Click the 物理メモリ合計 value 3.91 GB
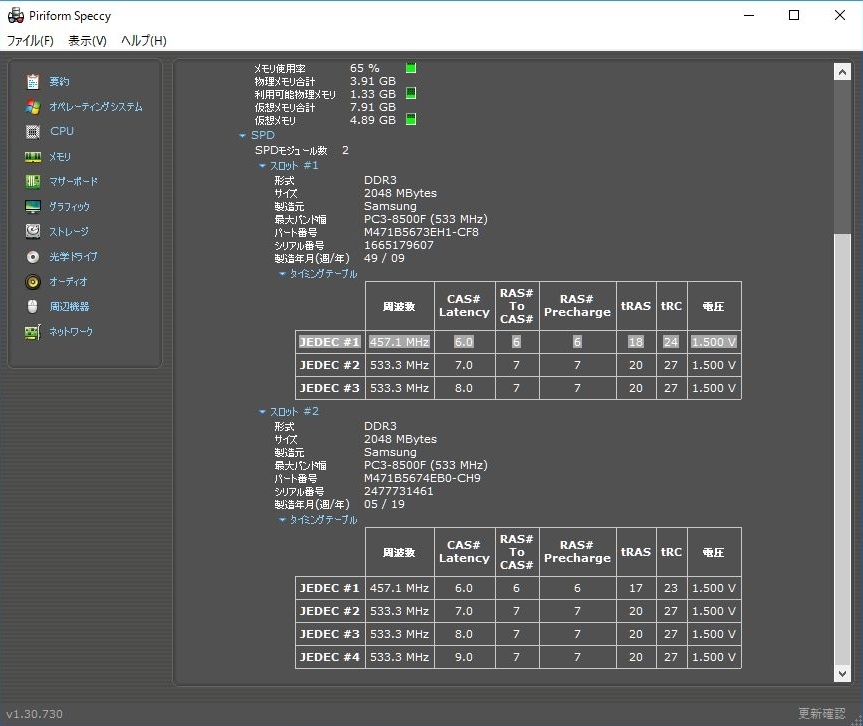Screen dimensions: 863x726 point(373,81)
